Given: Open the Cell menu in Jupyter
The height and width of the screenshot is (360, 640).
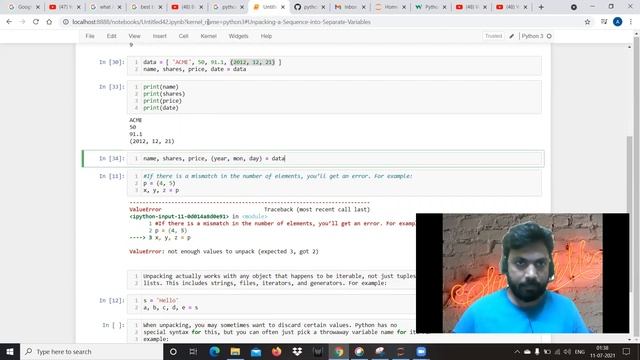Looking at the screenshot, I should 184,36.
